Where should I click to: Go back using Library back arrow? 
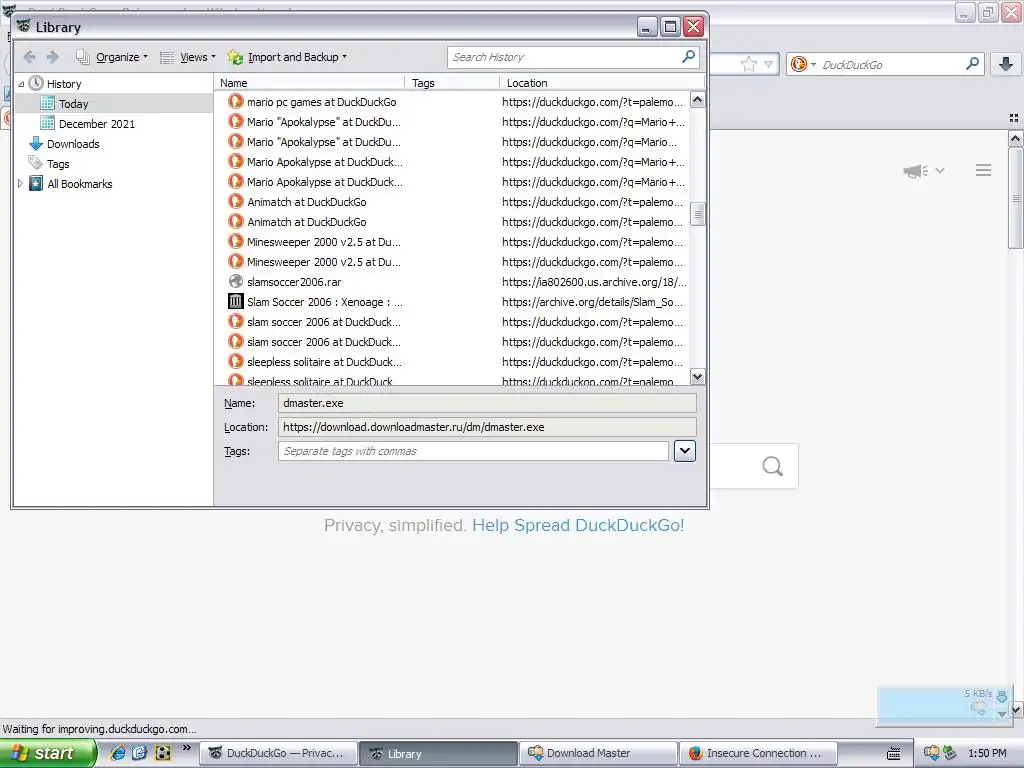[x=29, y=57]
